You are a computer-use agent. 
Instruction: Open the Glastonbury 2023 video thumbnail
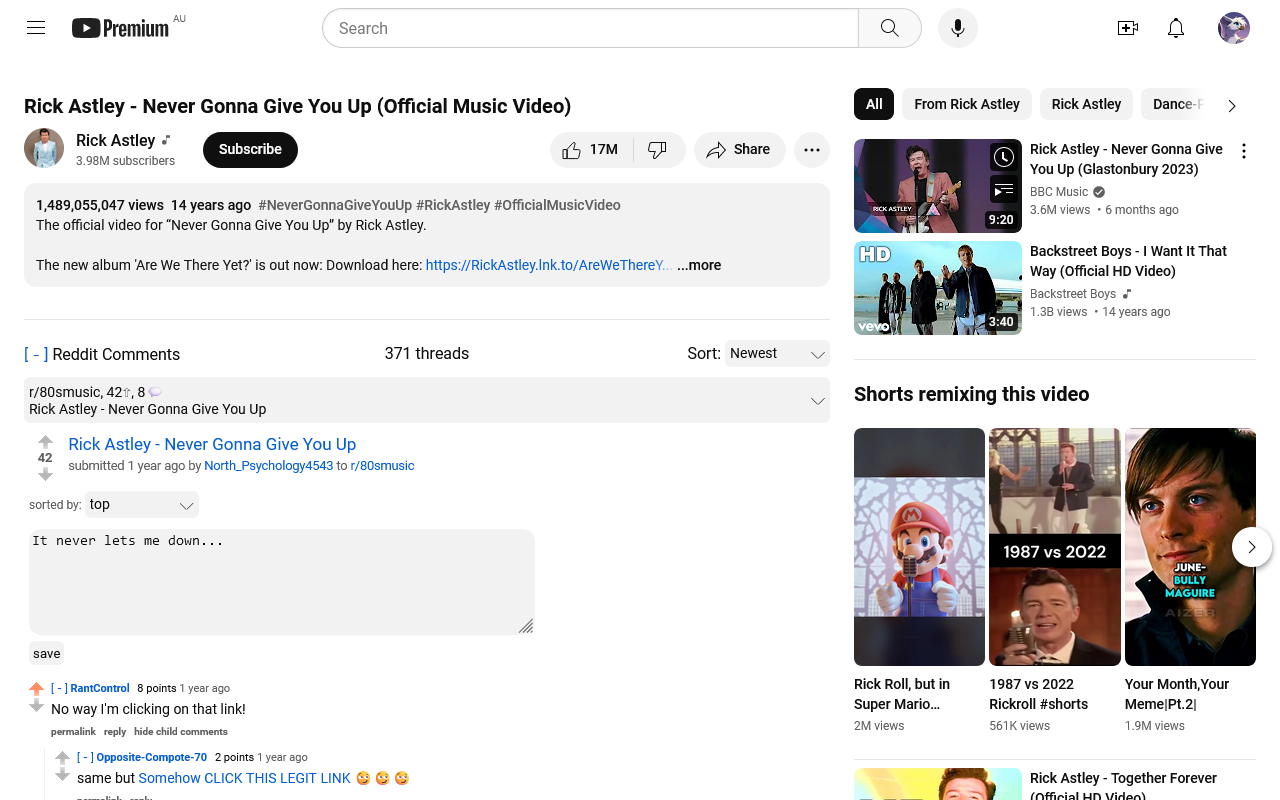938,186
